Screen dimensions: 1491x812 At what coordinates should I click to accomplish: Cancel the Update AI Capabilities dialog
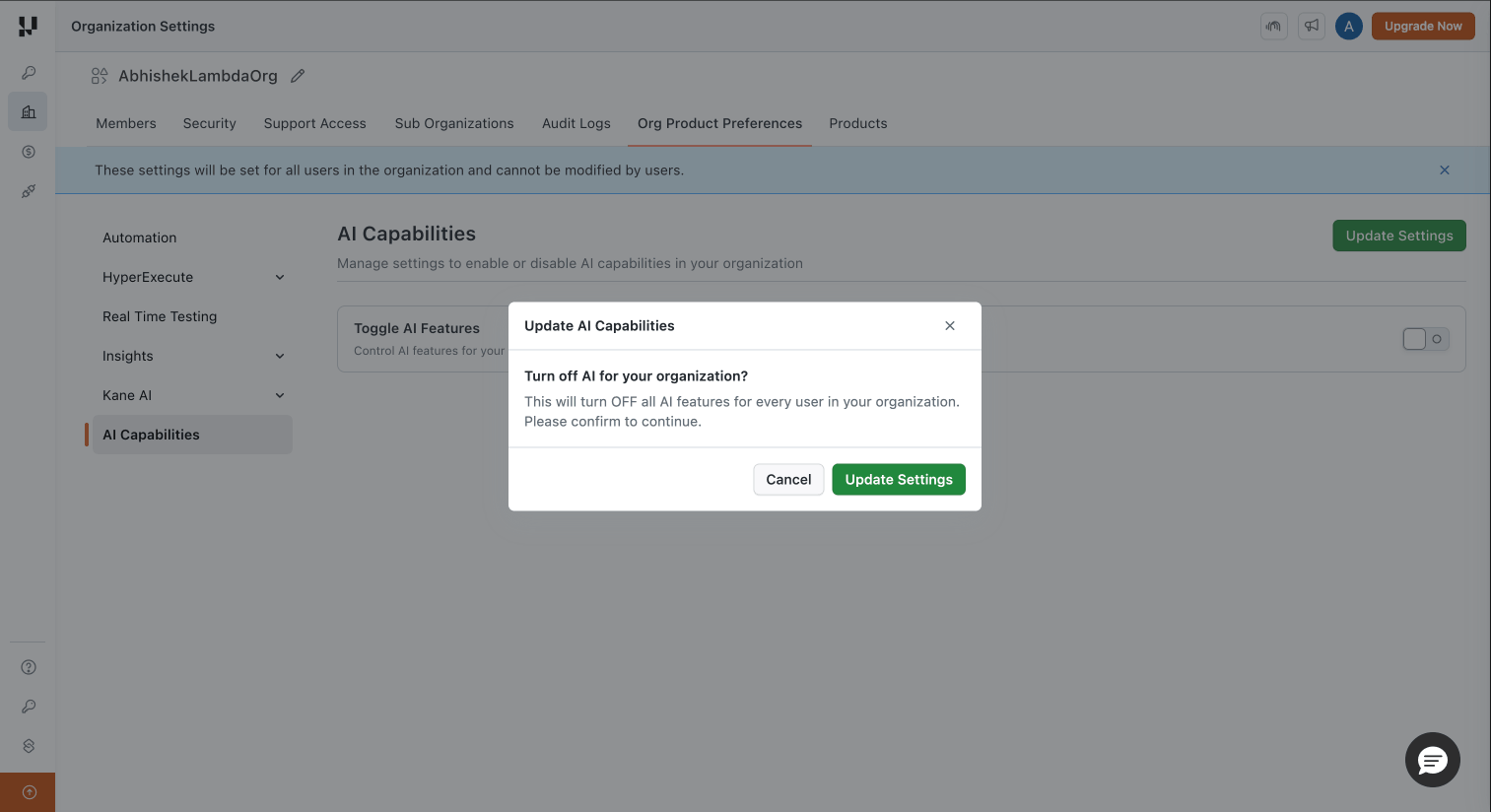pyautogui.click(x=788, y=479)
